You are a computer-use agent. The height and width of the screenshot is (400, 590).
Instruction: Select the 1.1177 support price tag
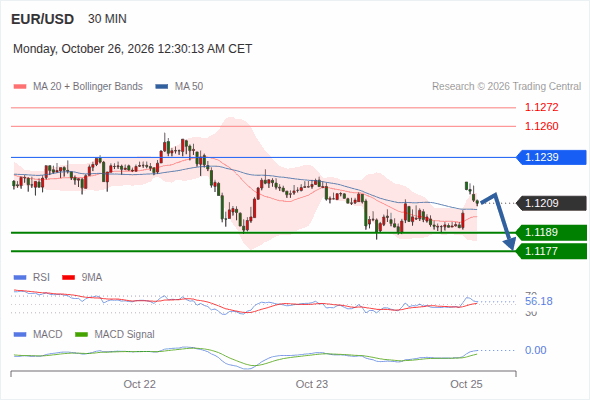tap(551, 251)
